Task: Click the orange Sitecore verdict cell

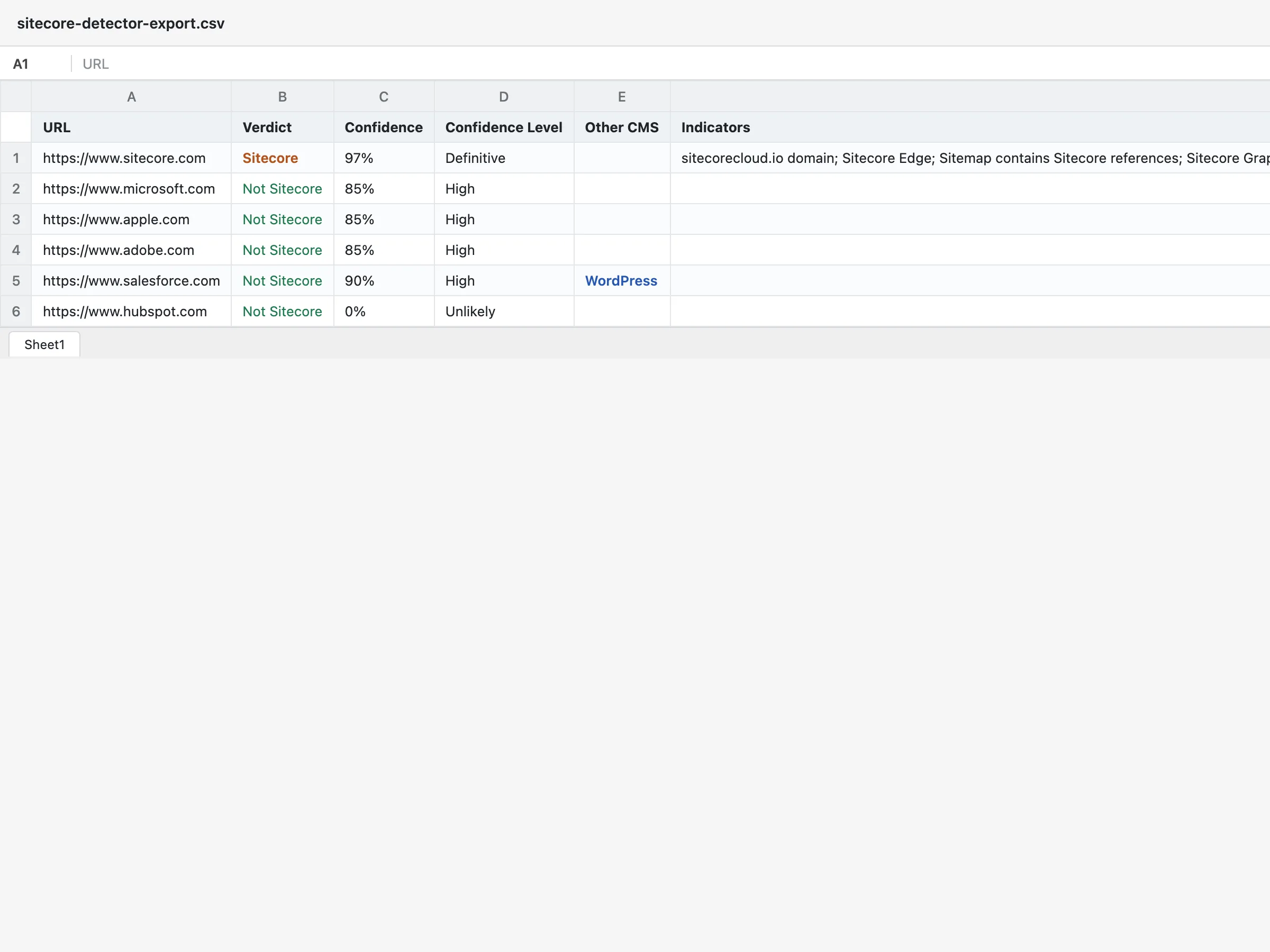Action: [283, 158]
